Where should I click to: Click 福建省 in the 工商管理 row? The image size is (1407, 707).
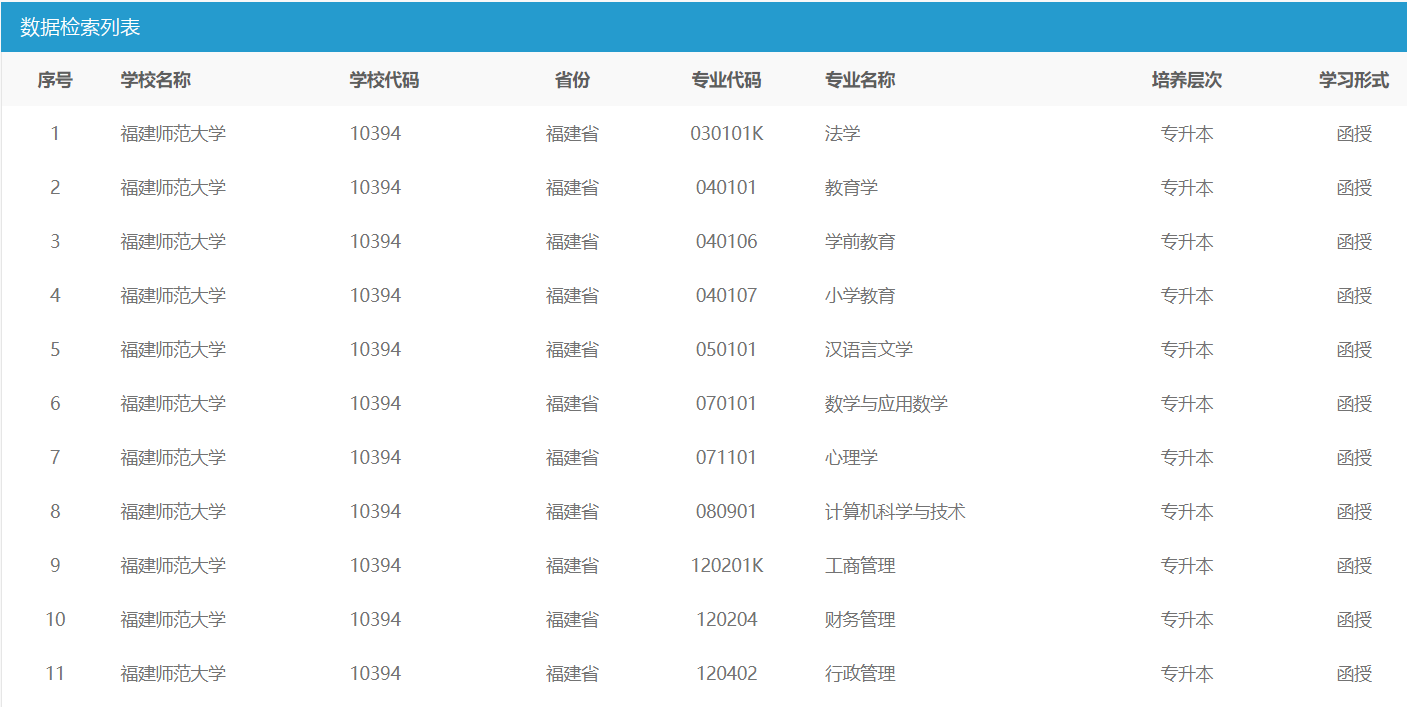coord(572,566)
